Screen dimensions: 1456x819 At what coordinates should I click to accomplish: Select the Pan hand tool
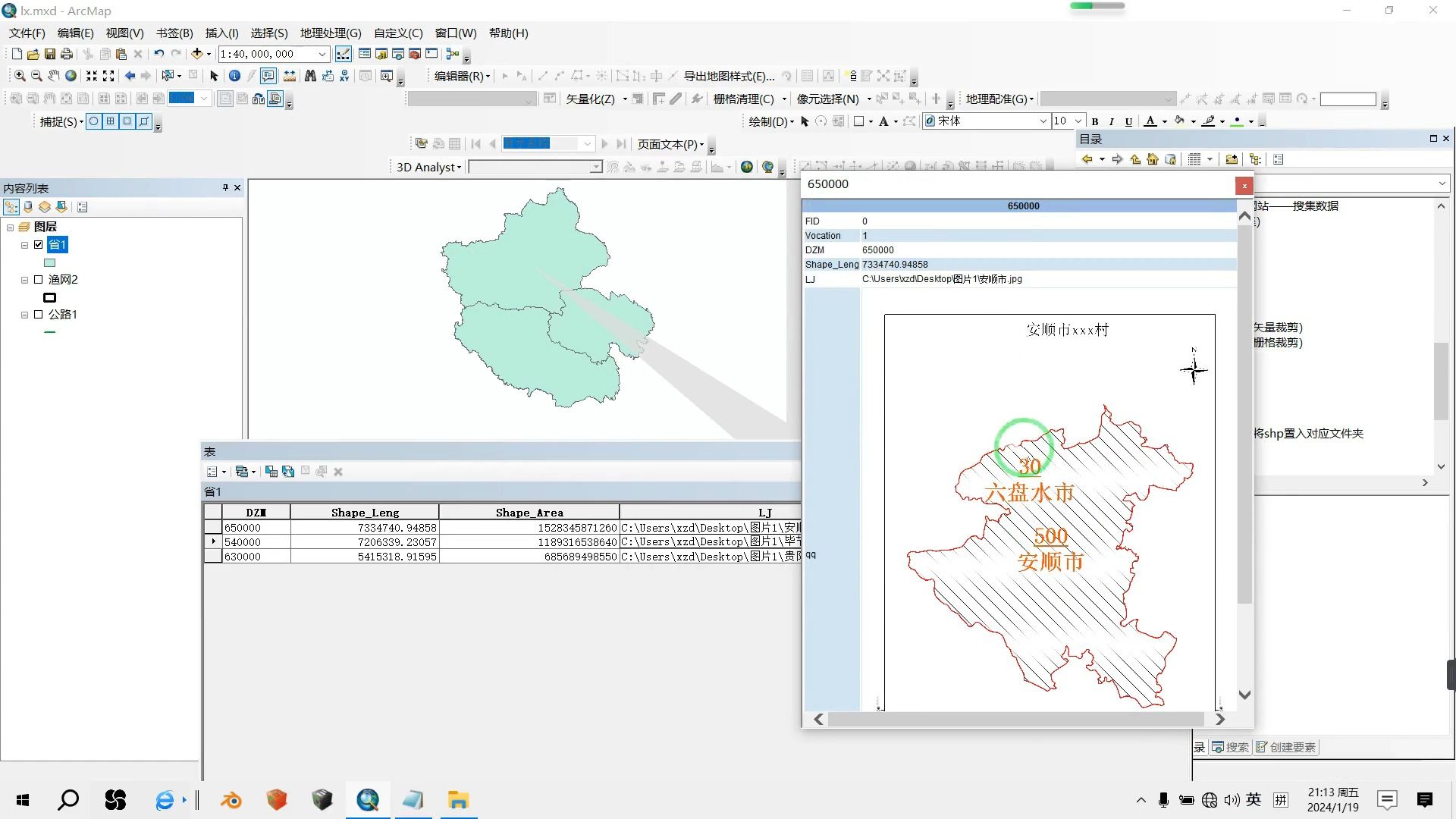[54, 76]
